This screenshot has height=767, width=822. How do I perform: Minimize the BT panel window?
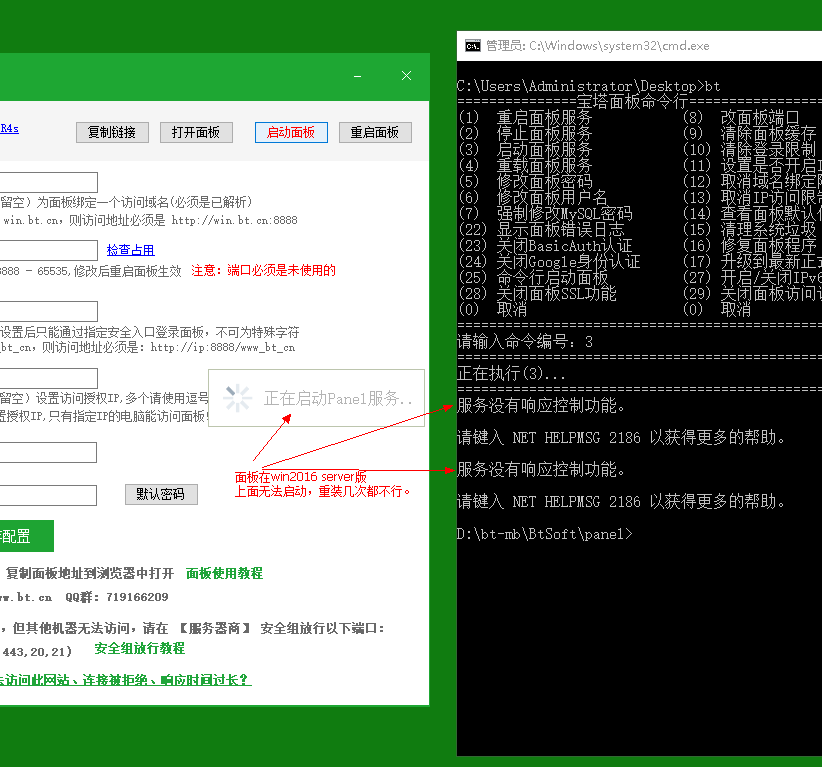point(358,76)
